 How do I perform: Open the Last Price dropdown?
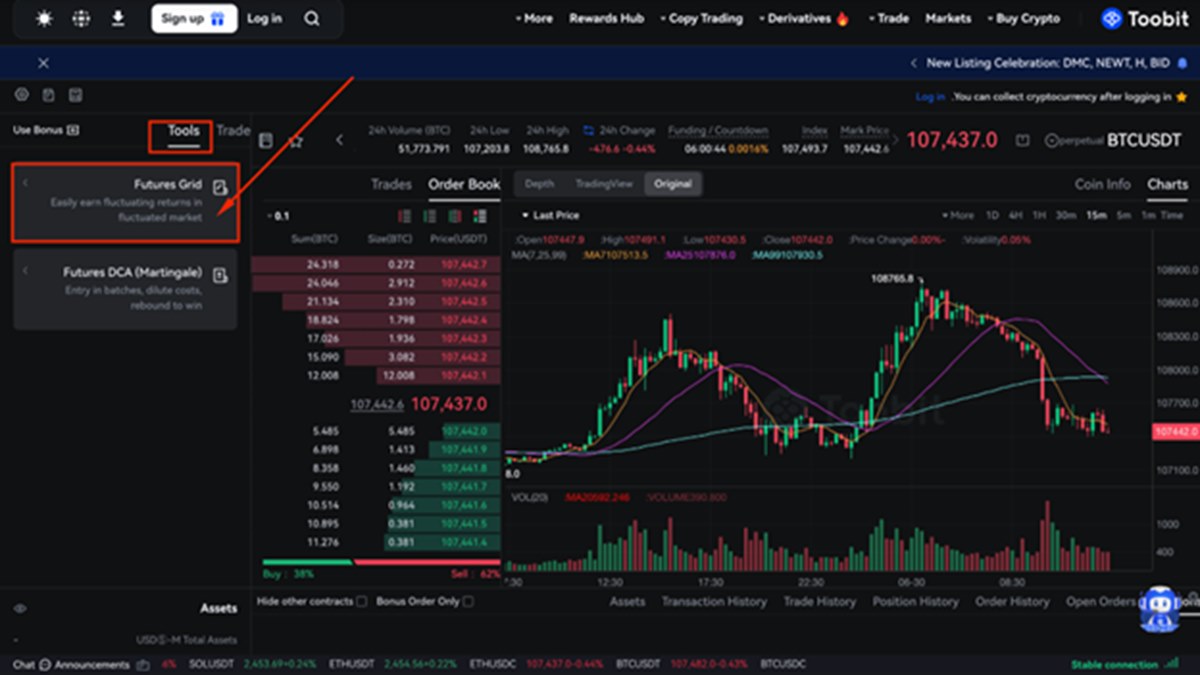(550, 215)
